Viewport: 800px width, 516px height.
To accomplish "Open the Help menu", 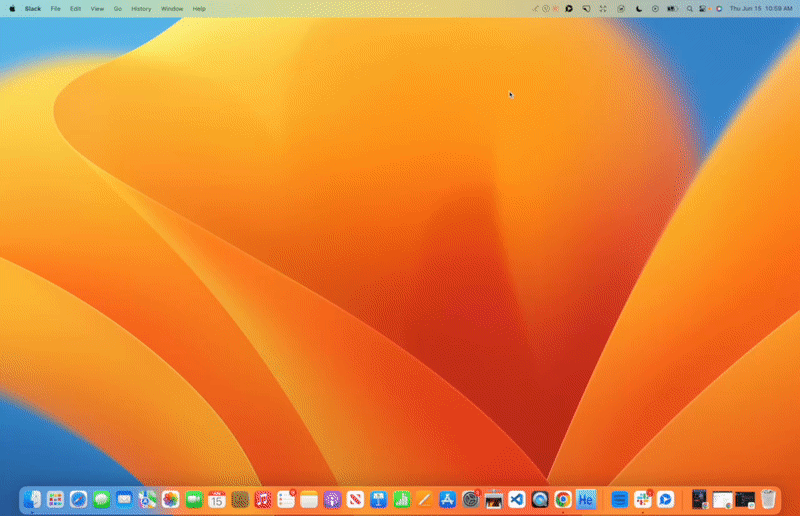I will tap(199, 9).
